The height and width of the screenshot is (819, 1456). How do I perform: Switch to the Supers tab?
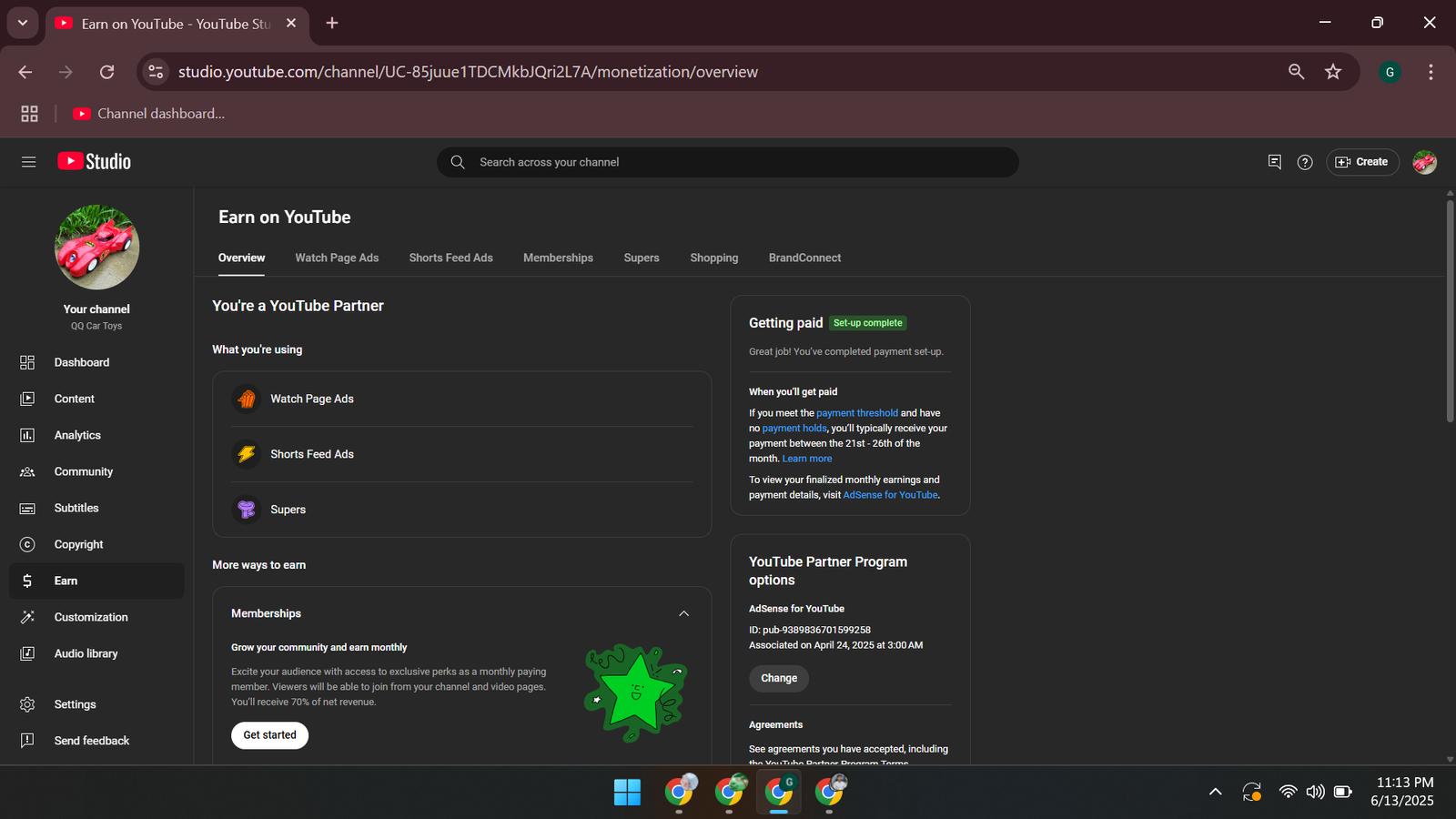pyautogui.click(x=642, y=258)
